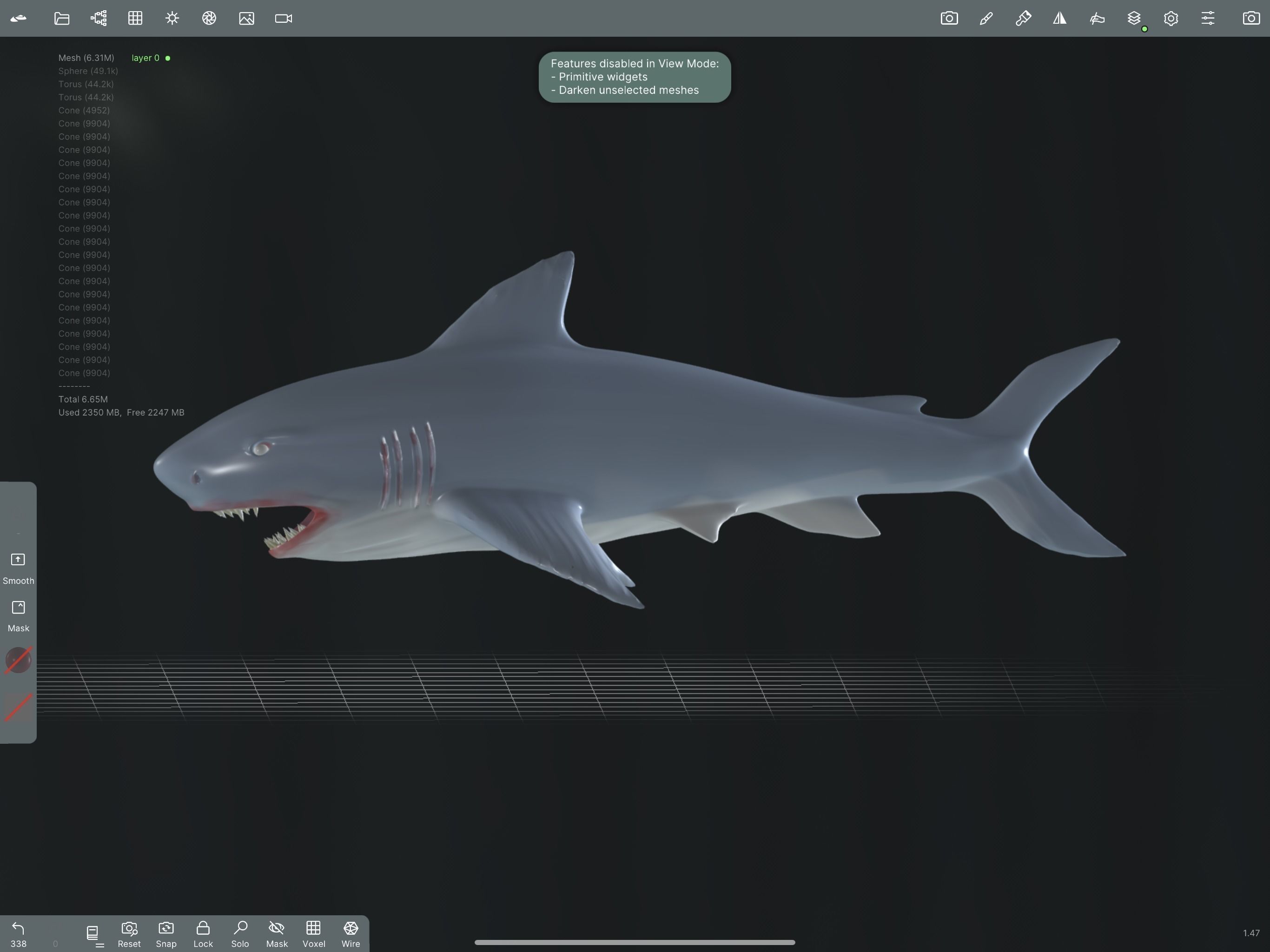Screen dimensions: 1270x952
Task: Select the Mask shortcut in left sidebar
Action: click(x=19, y=616)
